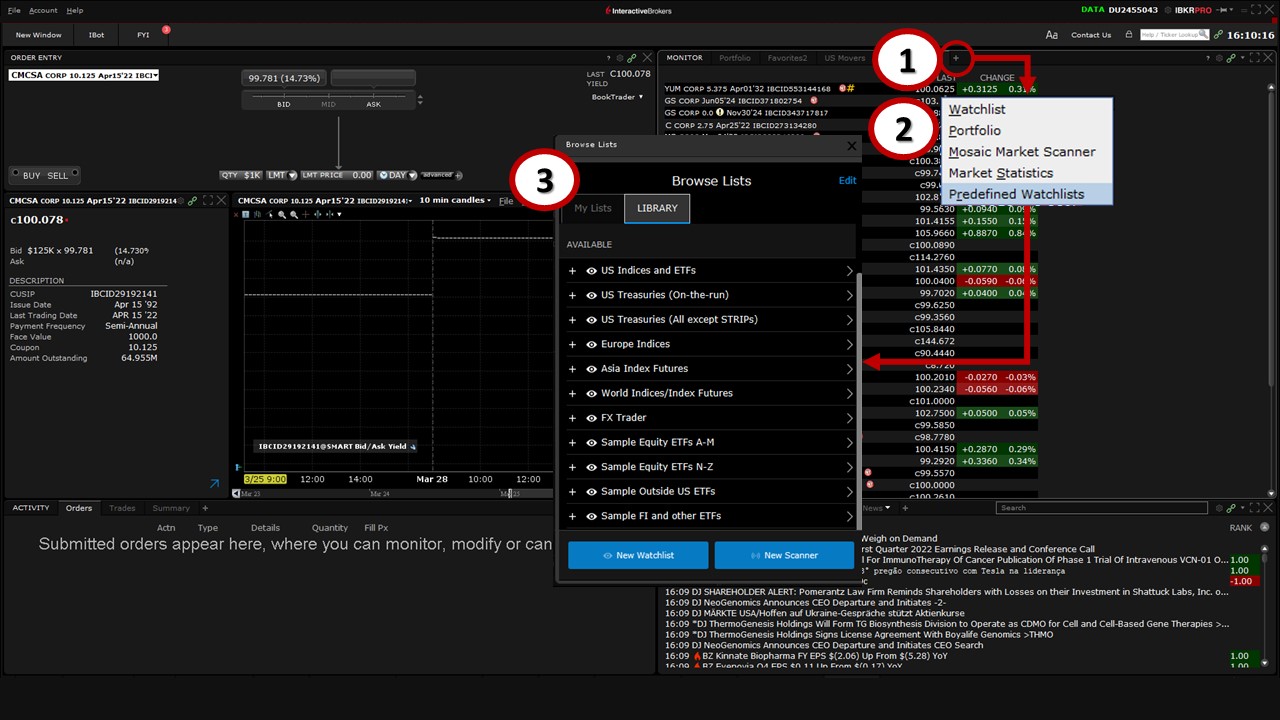Click the font size Aa icon

1051,35
